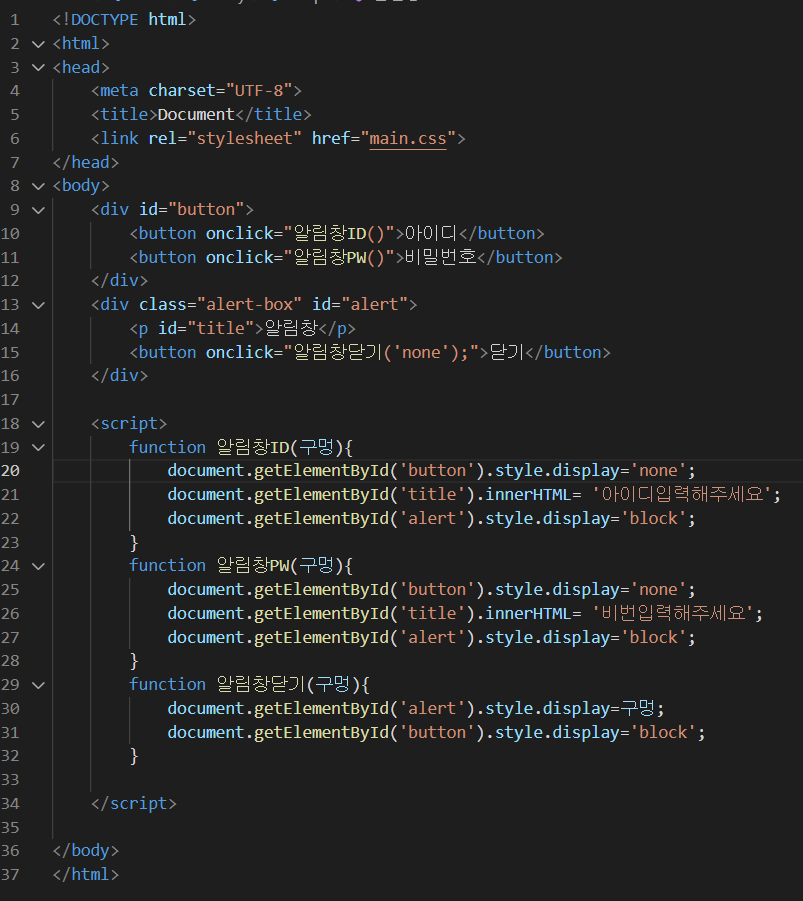This screenshot has height=901, width=803.
Task: Click 'block' value on line 31
Action: [x=663, y=733]
